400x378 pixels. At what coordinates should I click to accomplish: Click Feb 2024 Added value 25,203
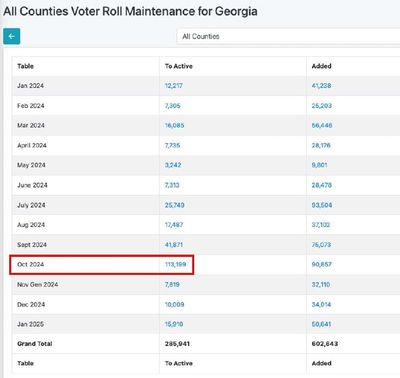(x=322, y=106)
